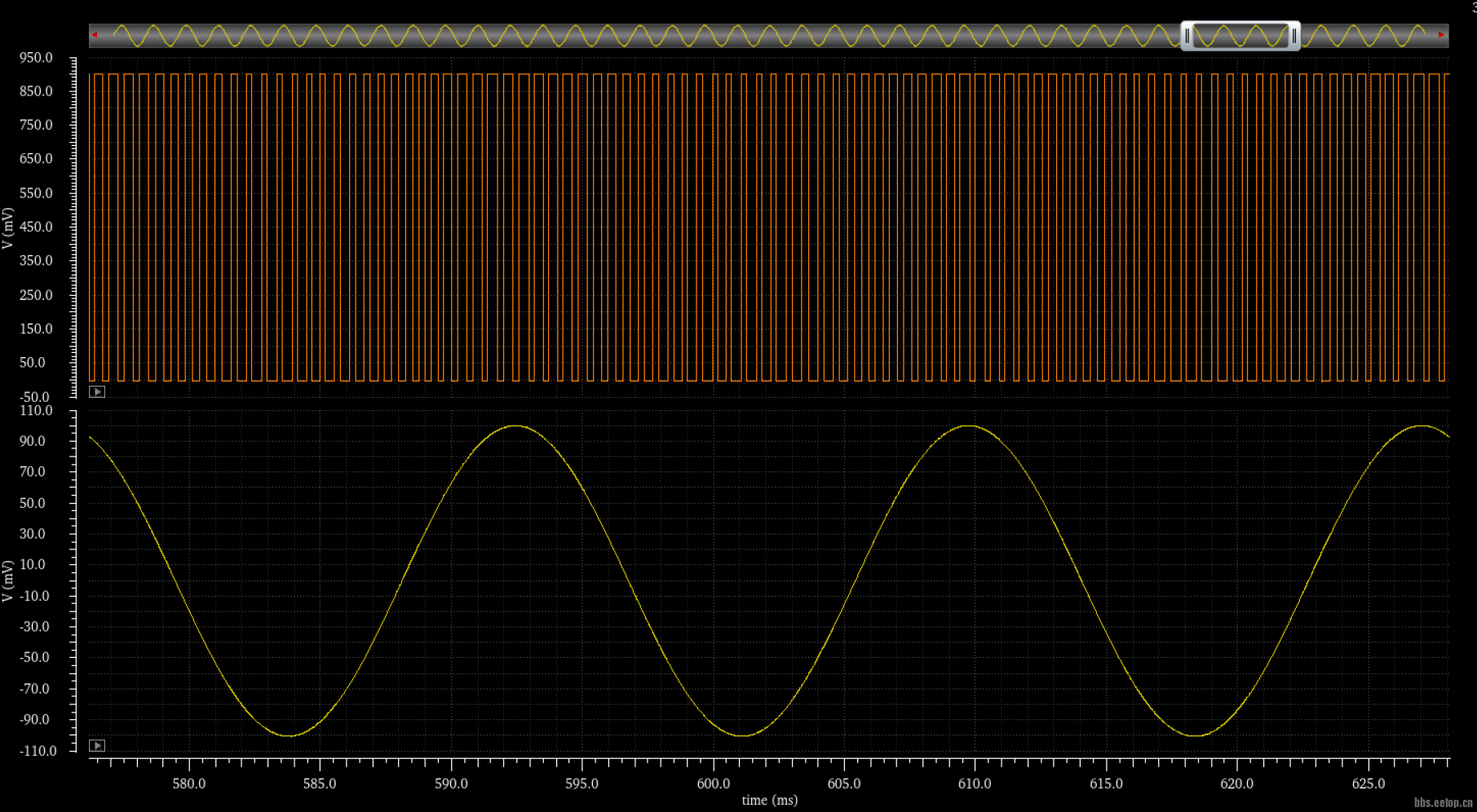Click the red left arrow in overview strip
The height and width of the screenshot is (812, 1477).
click(x=95, y=35)
